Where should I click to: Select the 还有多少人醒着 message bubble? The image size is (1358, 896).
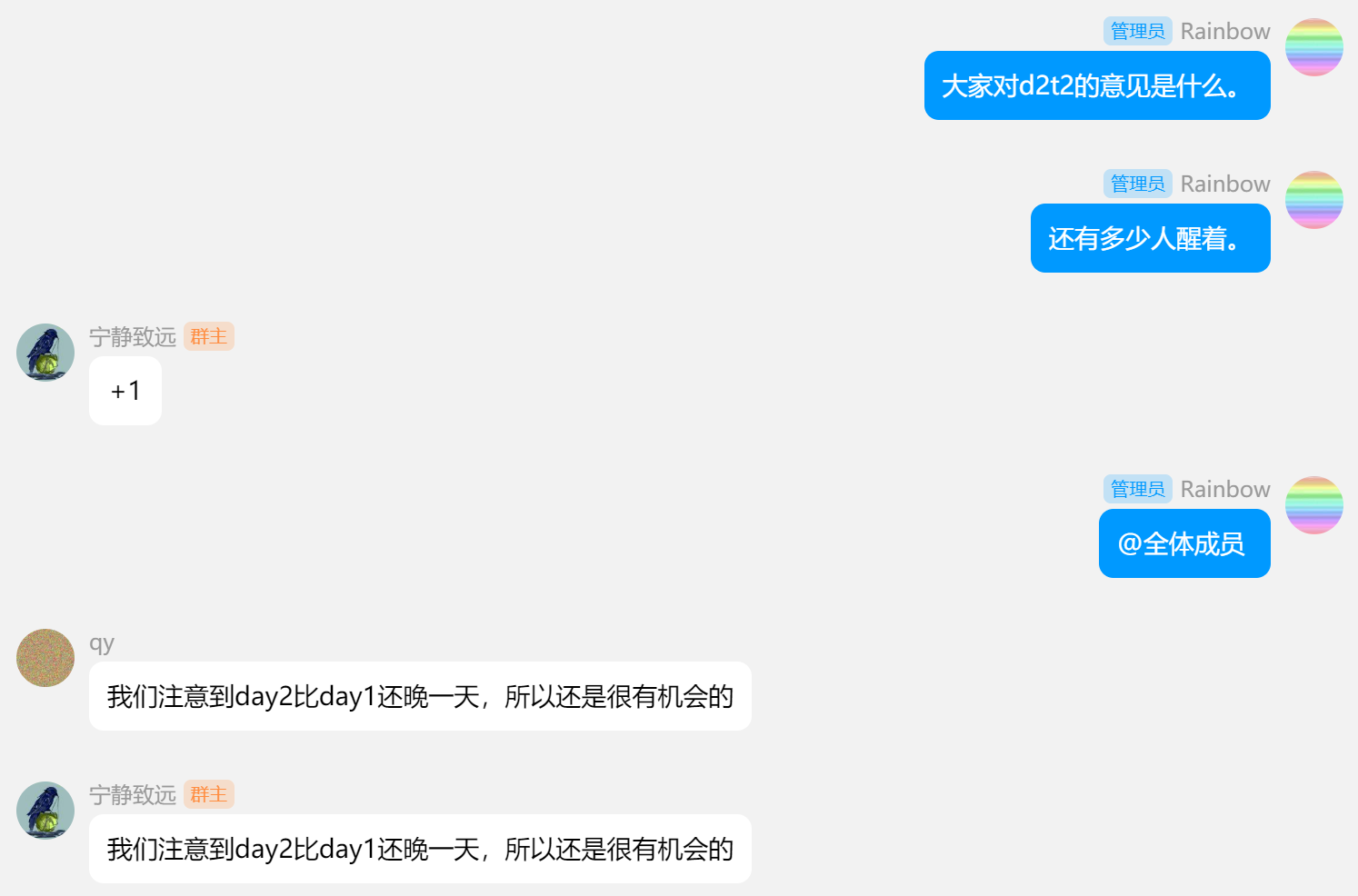pyautogui.click(x=1151, y=238)
